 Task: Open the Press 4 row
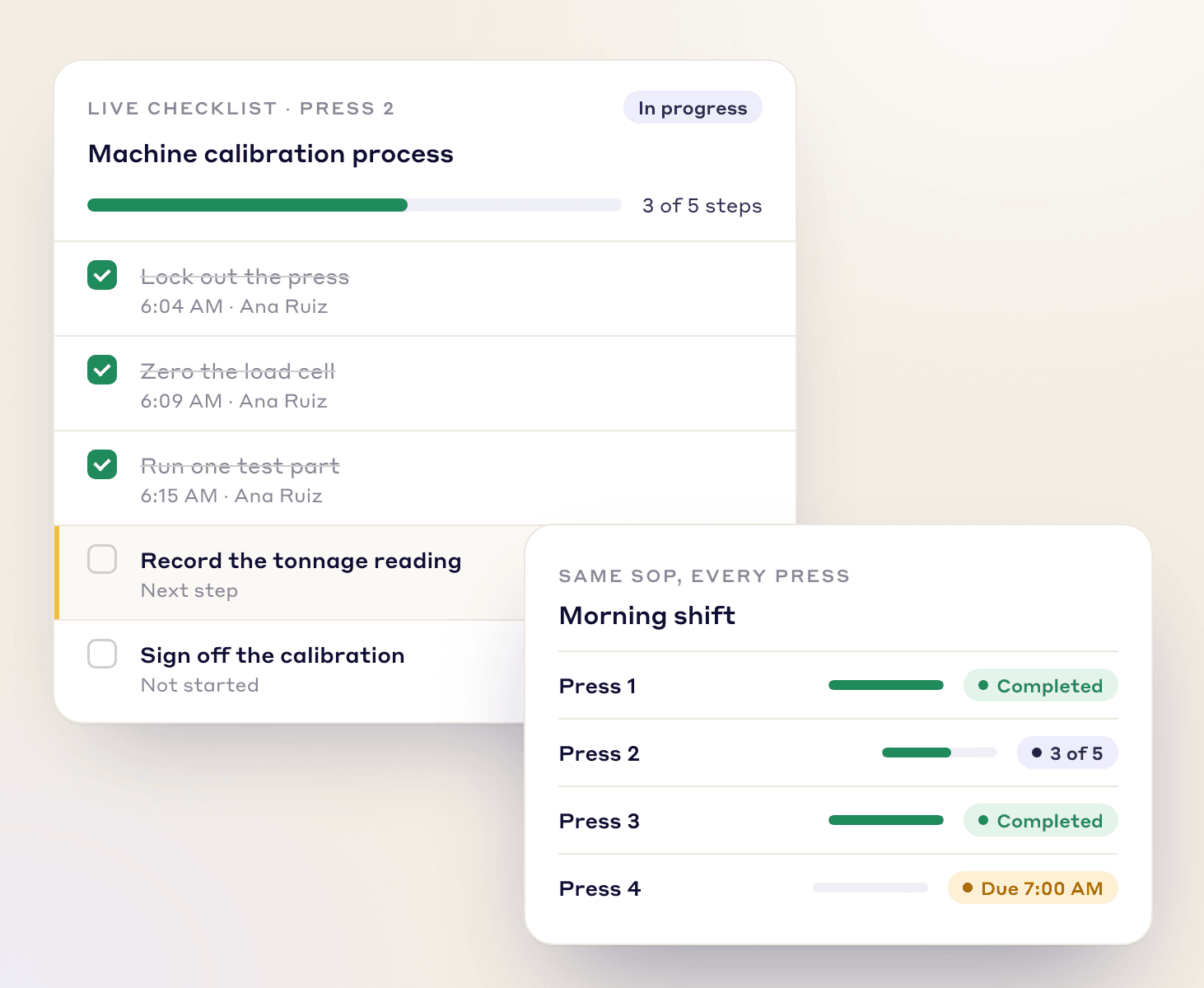tap(838, 888)
